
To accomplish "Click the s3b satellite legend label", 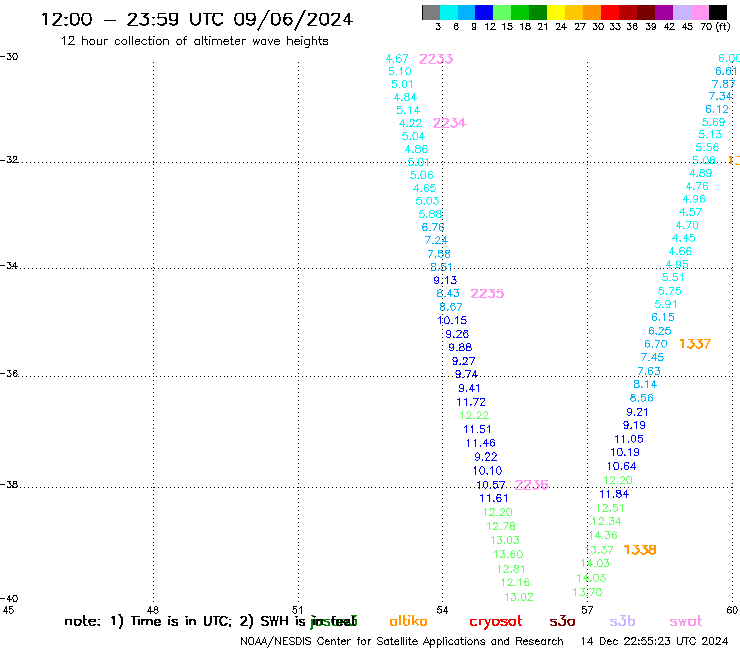I will pos(622,621).
